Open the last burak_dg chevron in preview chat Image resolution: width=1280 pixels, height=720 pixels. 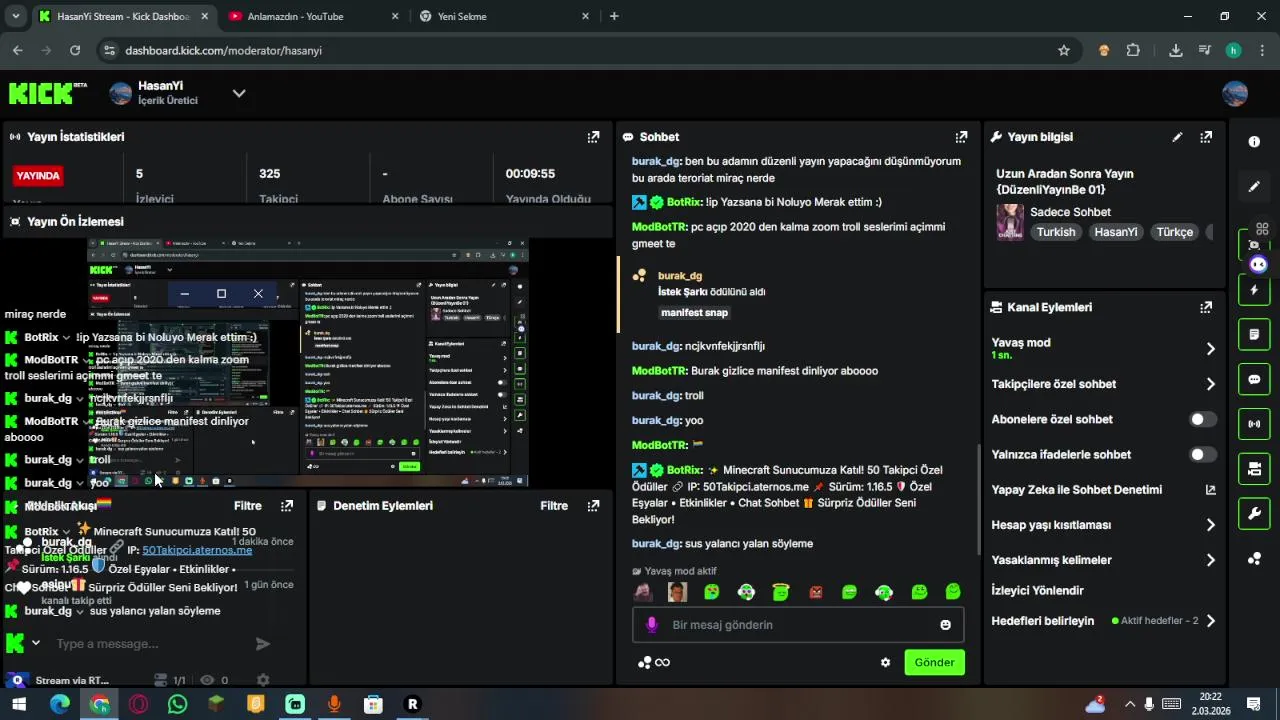click(80, 611)
